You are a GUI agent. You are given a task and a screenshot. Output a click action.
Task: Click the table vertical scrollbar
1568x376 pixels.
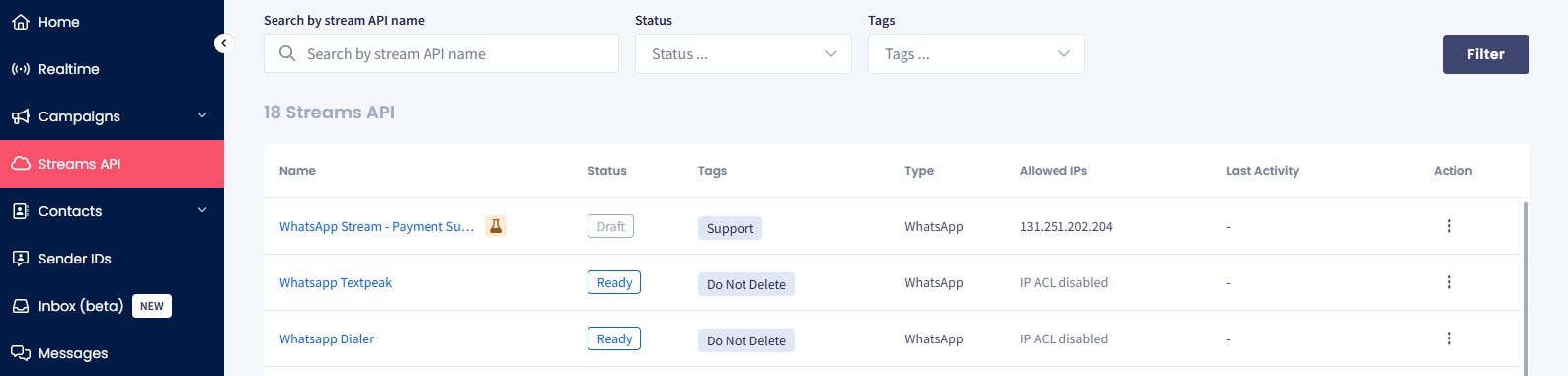1526,288
